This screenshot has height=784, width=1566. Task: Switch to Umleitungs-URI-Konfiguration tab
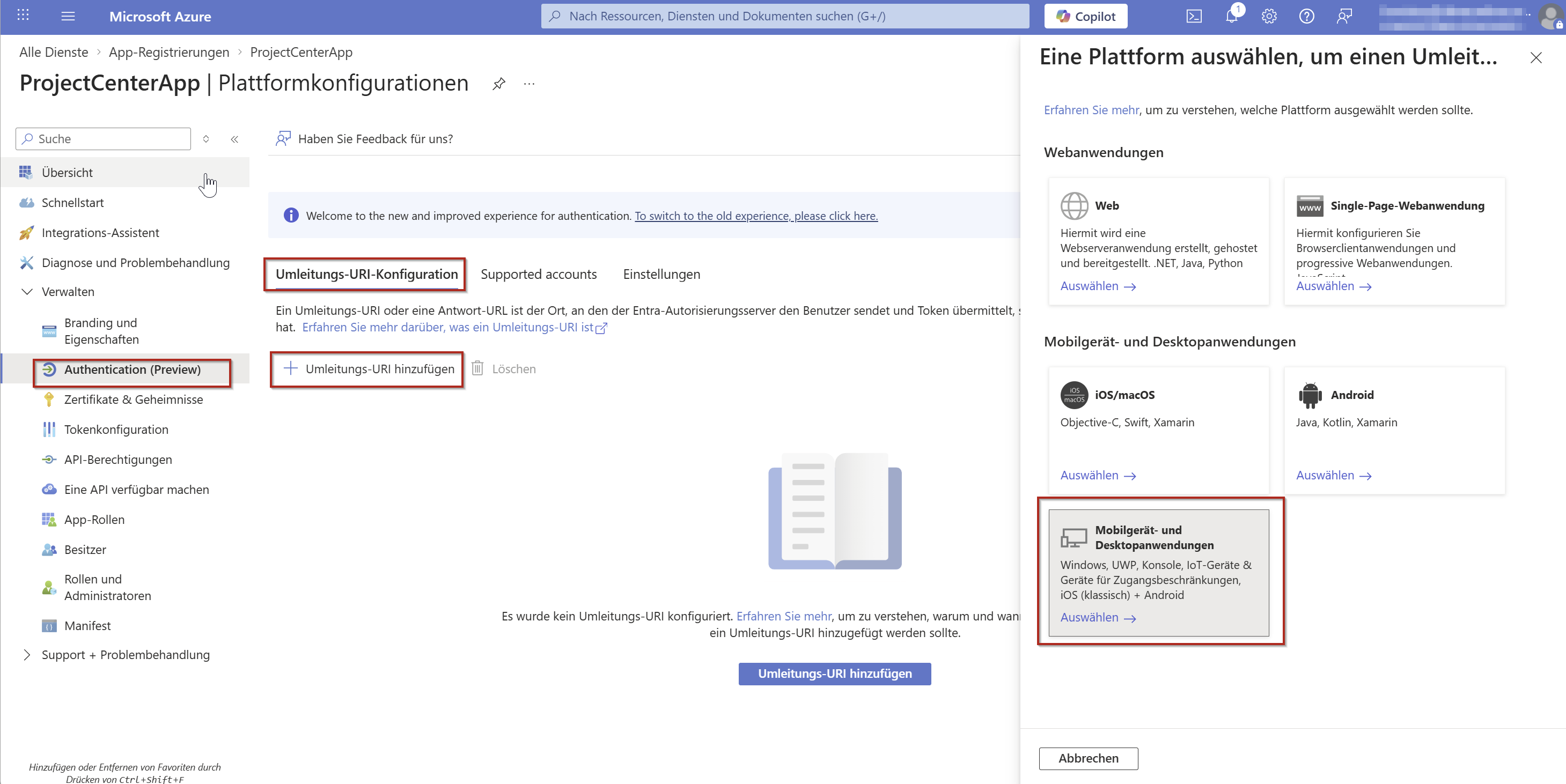coord(366,274)
